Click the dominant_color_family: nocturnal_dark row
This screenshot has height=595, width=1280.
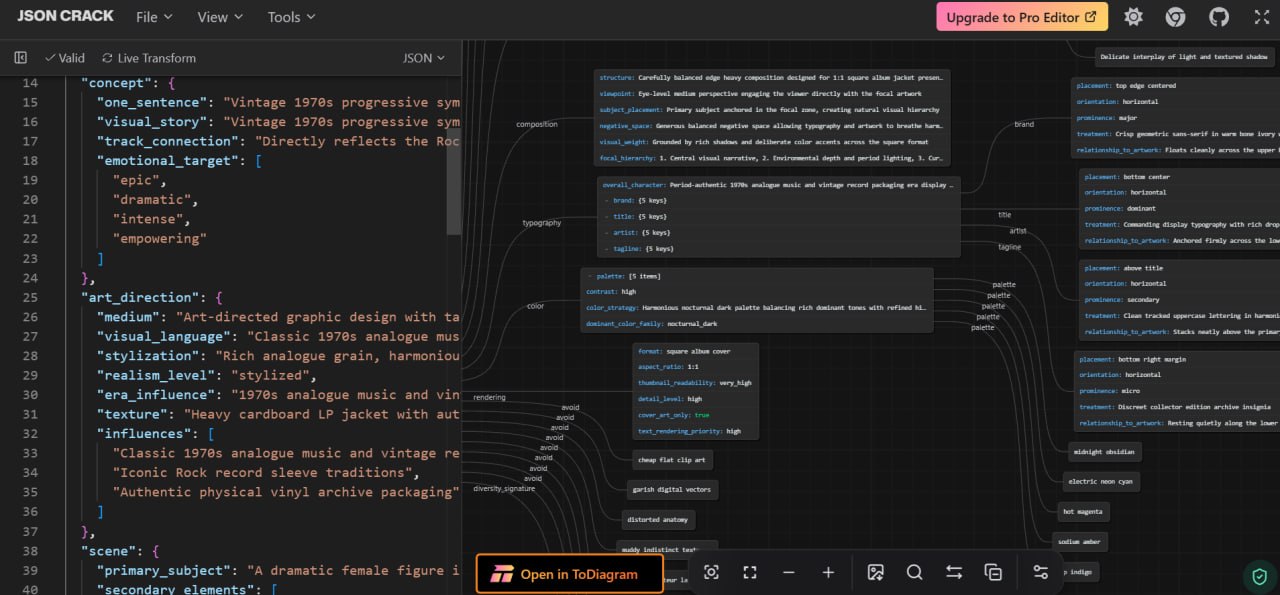(757, 324)
